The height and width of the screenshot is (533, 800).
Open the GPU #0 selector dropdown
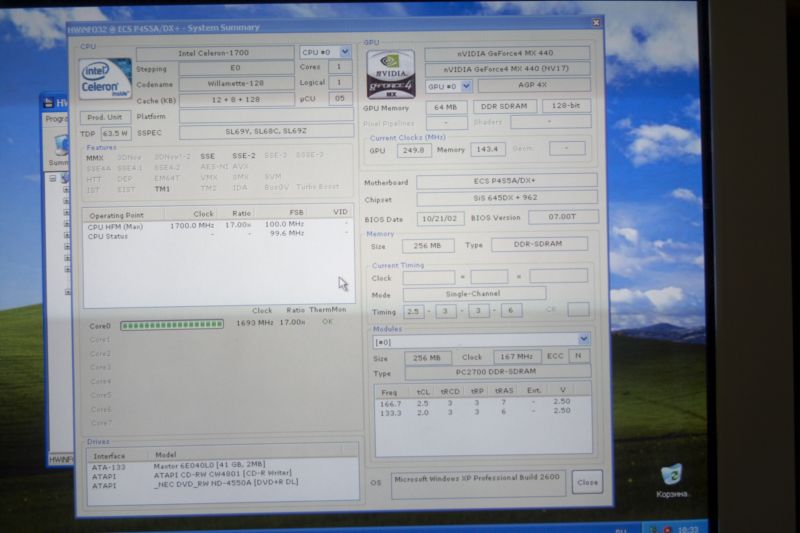point(466,86)
